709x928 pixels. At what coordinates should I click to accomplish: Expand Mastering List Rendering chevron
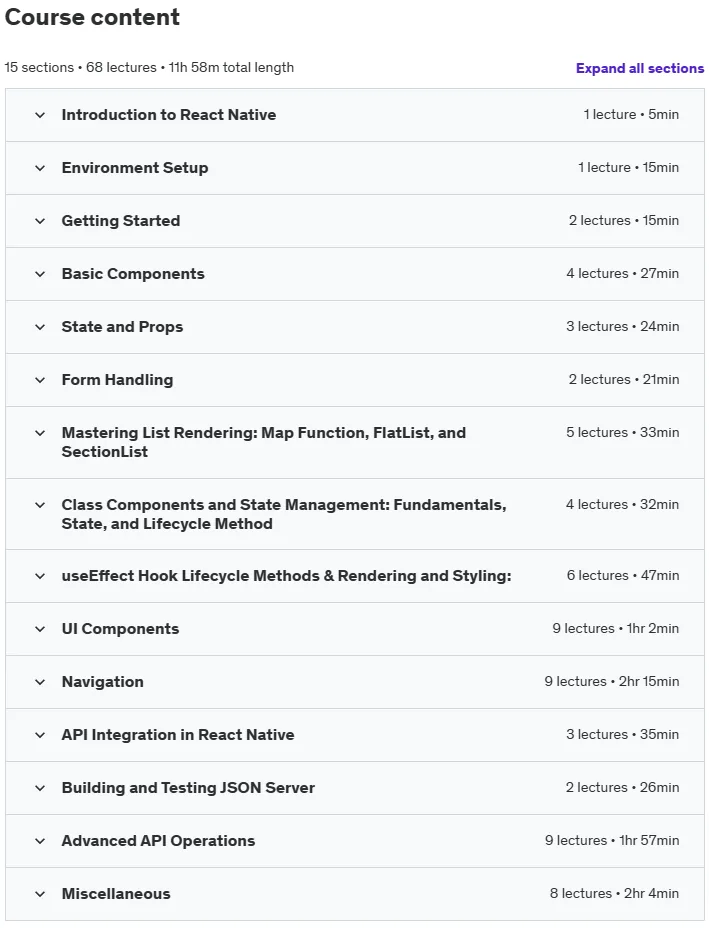point(40,433)
